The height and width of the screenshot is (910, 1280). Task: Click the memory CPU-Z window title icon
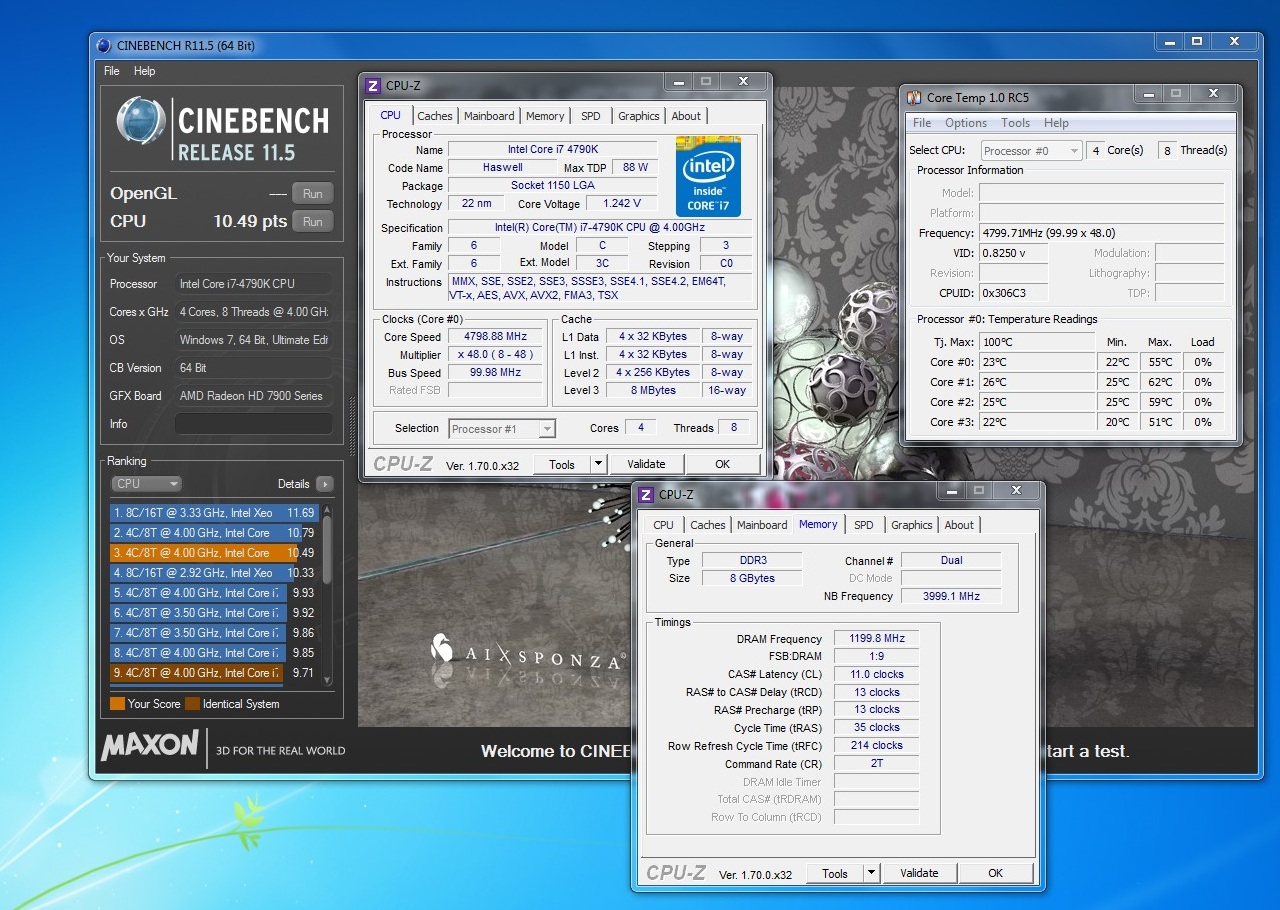point(646,495)
